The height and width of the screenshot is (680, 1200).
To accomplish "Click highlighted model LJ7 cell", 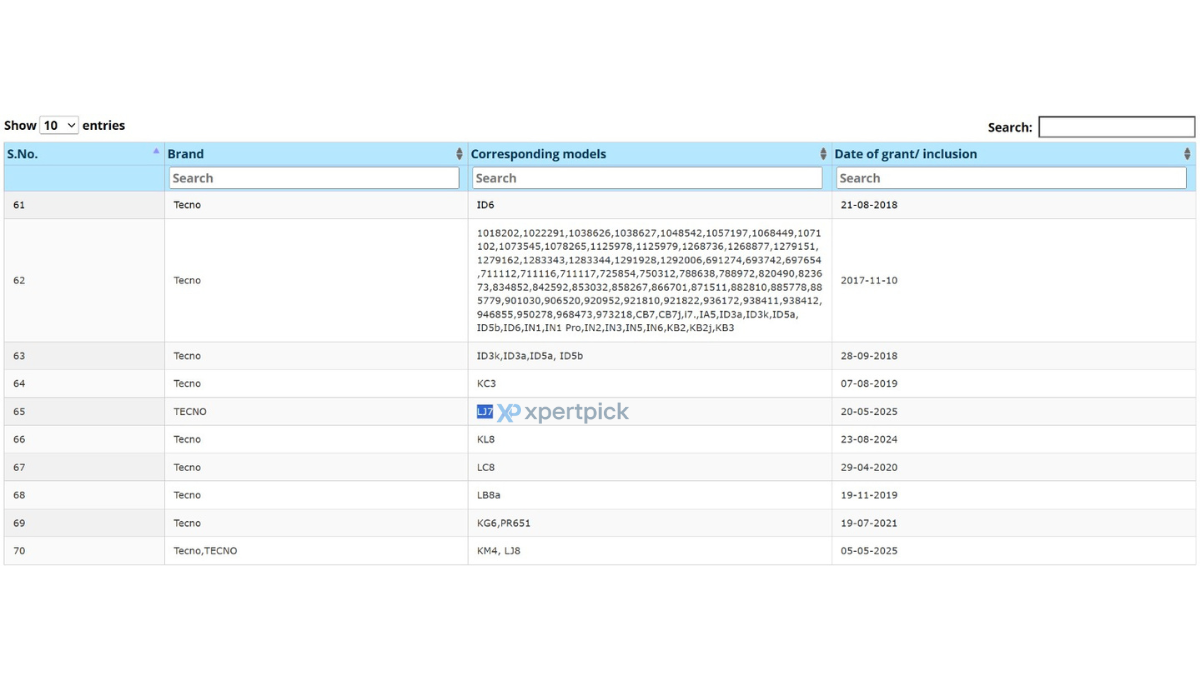I will [x=485, y=412].
